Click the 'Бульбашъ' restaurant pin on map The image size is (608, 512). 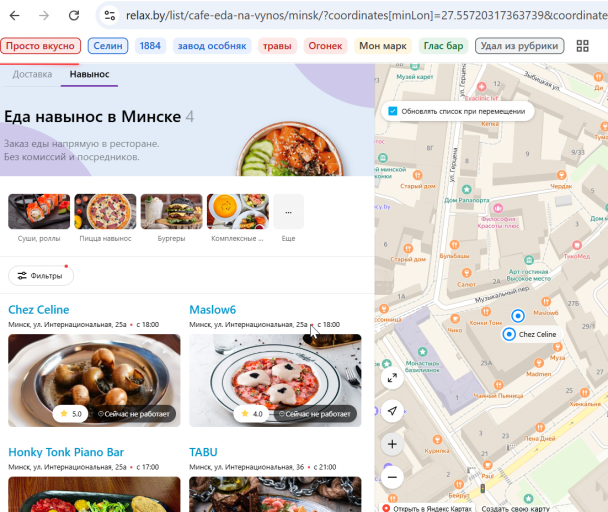point(454,245)
